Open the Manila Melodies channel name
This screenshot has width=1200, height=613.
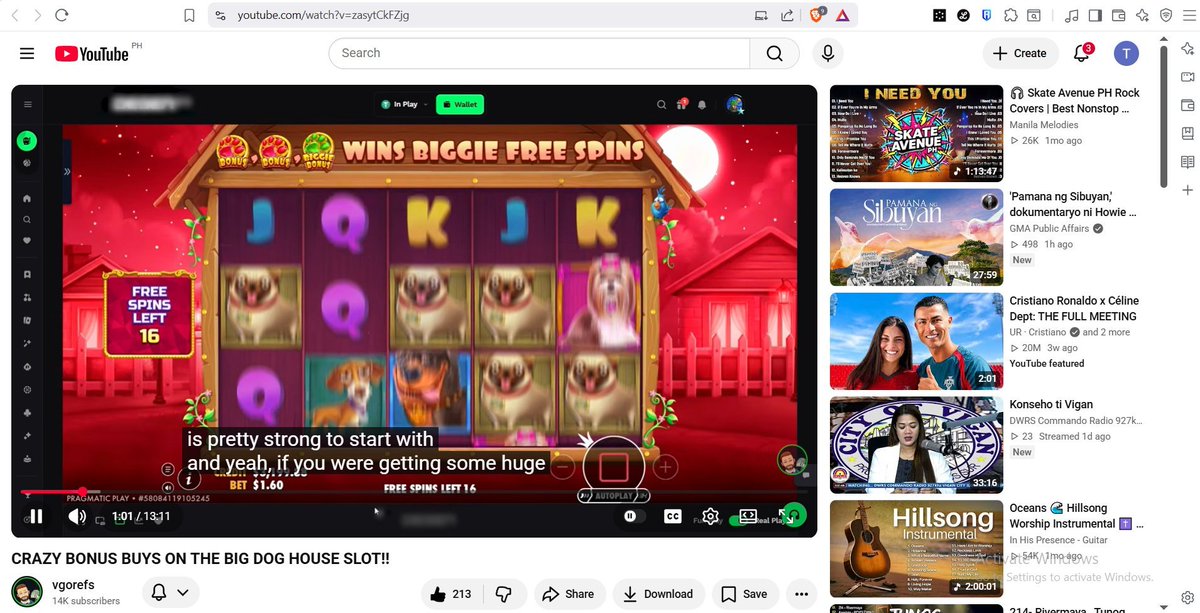tap(1044, 125)
